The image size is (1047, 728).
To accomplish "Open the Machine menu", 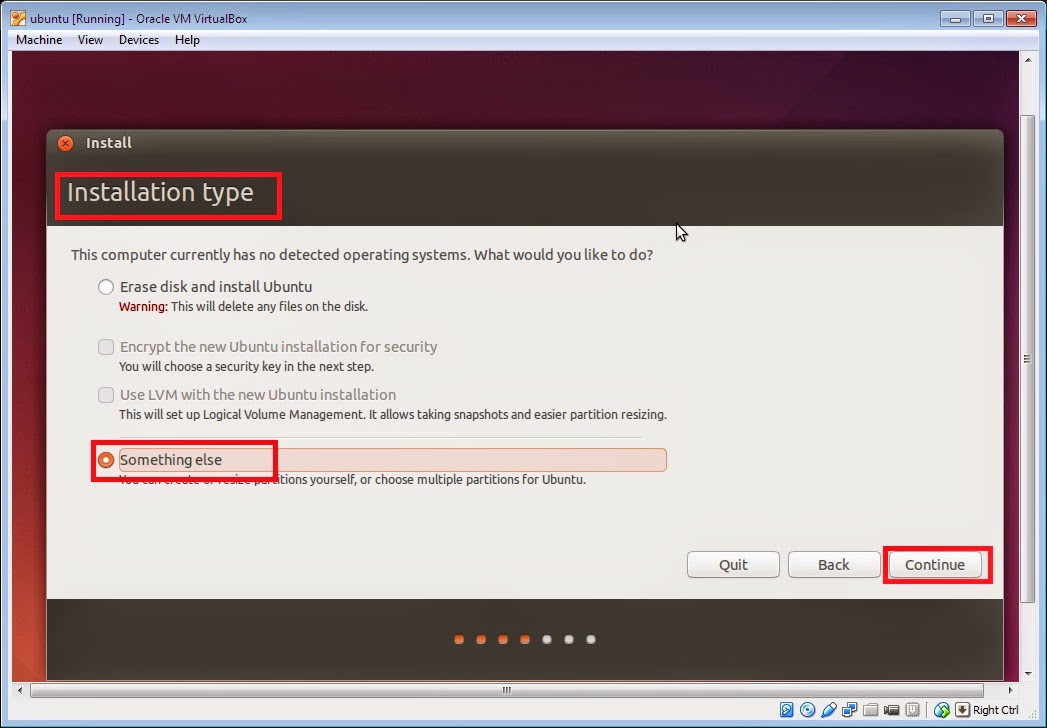I will click(x=39, y=40).
